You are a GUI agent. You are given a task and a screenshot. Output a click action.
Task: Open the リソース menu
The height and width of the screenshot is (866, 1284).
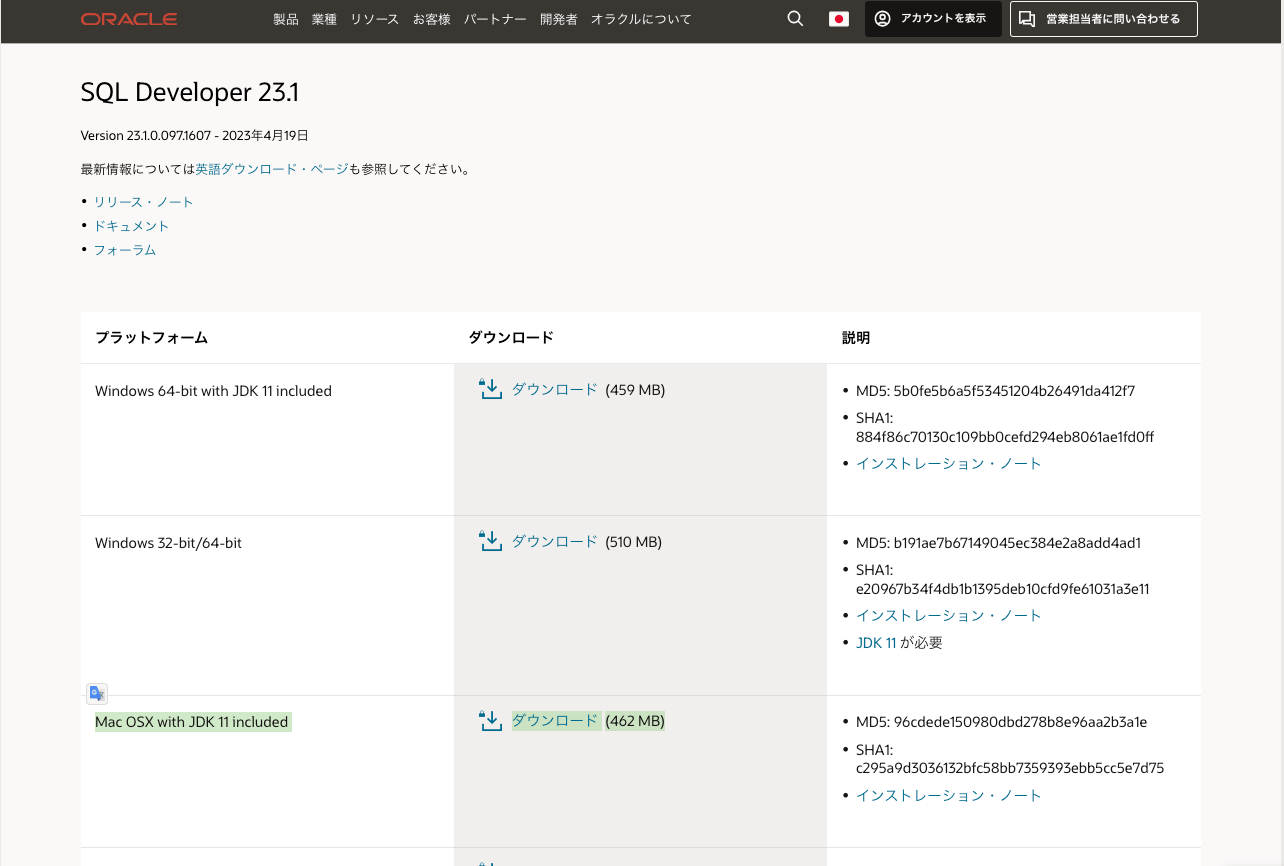tap(375, 19)
